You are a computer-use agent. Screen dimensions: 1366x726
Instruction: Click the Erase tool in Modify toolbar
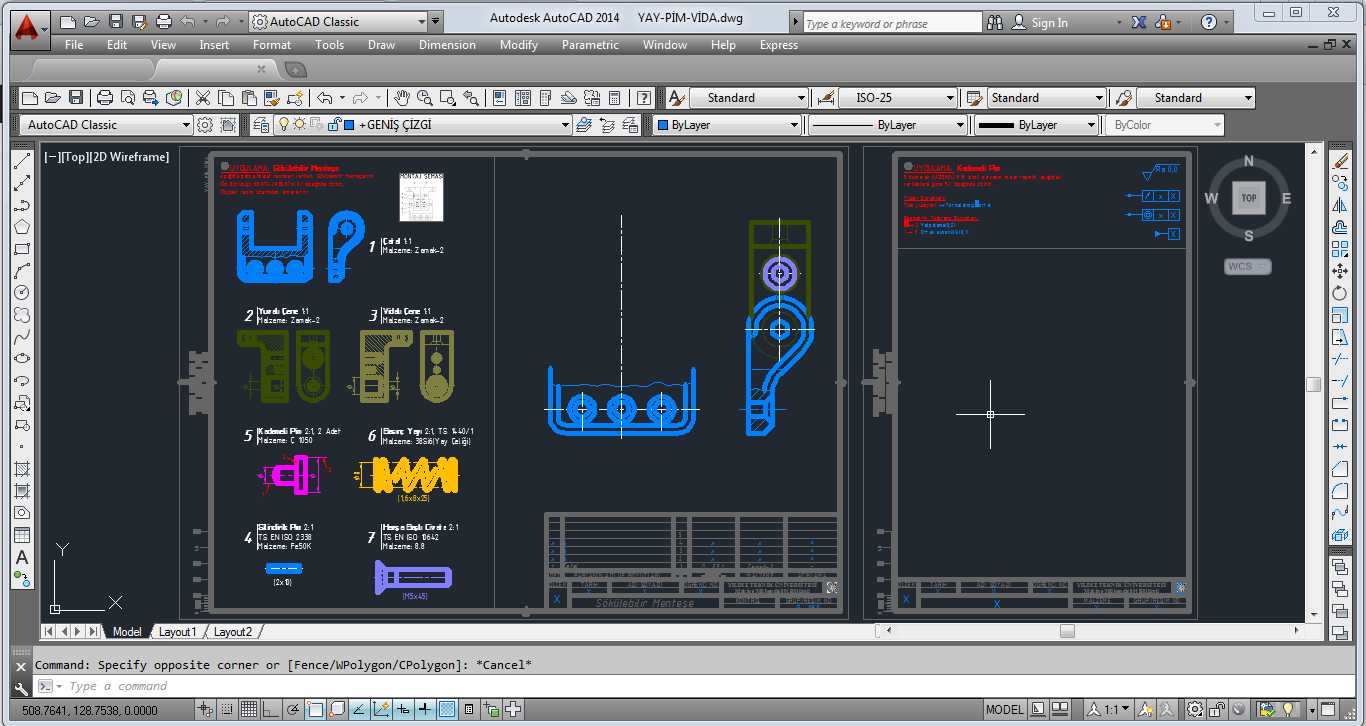(1340, 162)
